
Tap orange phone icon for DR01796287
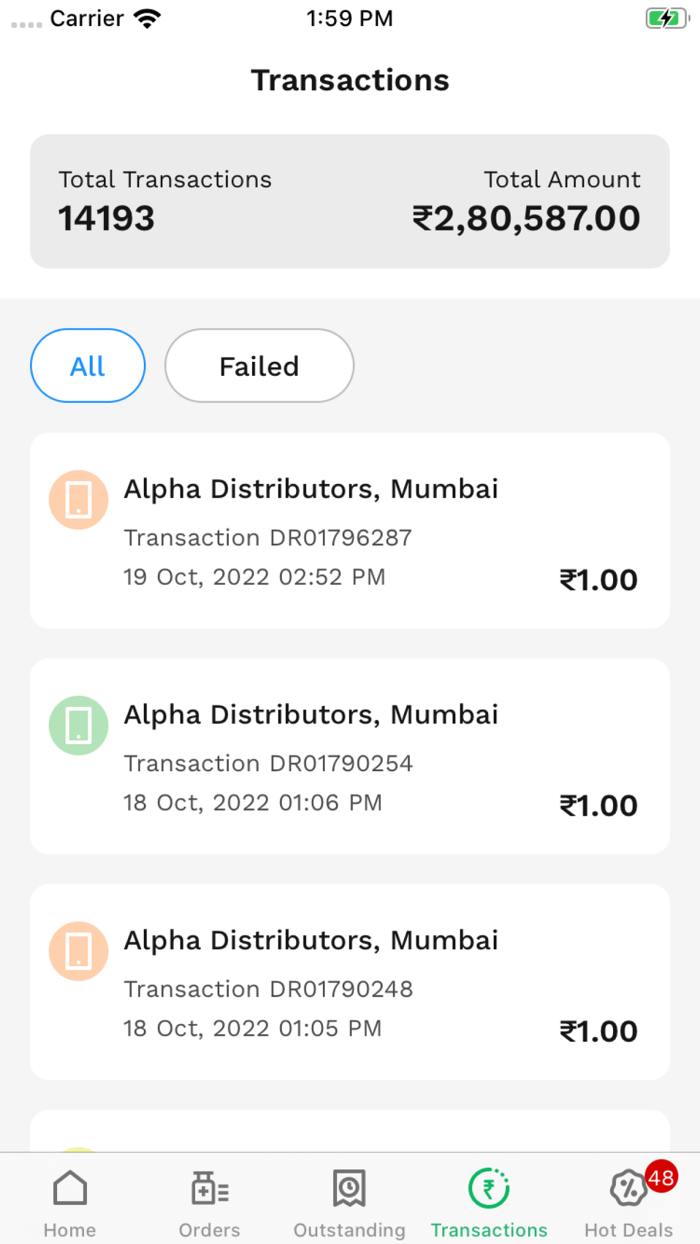[78, 499]
